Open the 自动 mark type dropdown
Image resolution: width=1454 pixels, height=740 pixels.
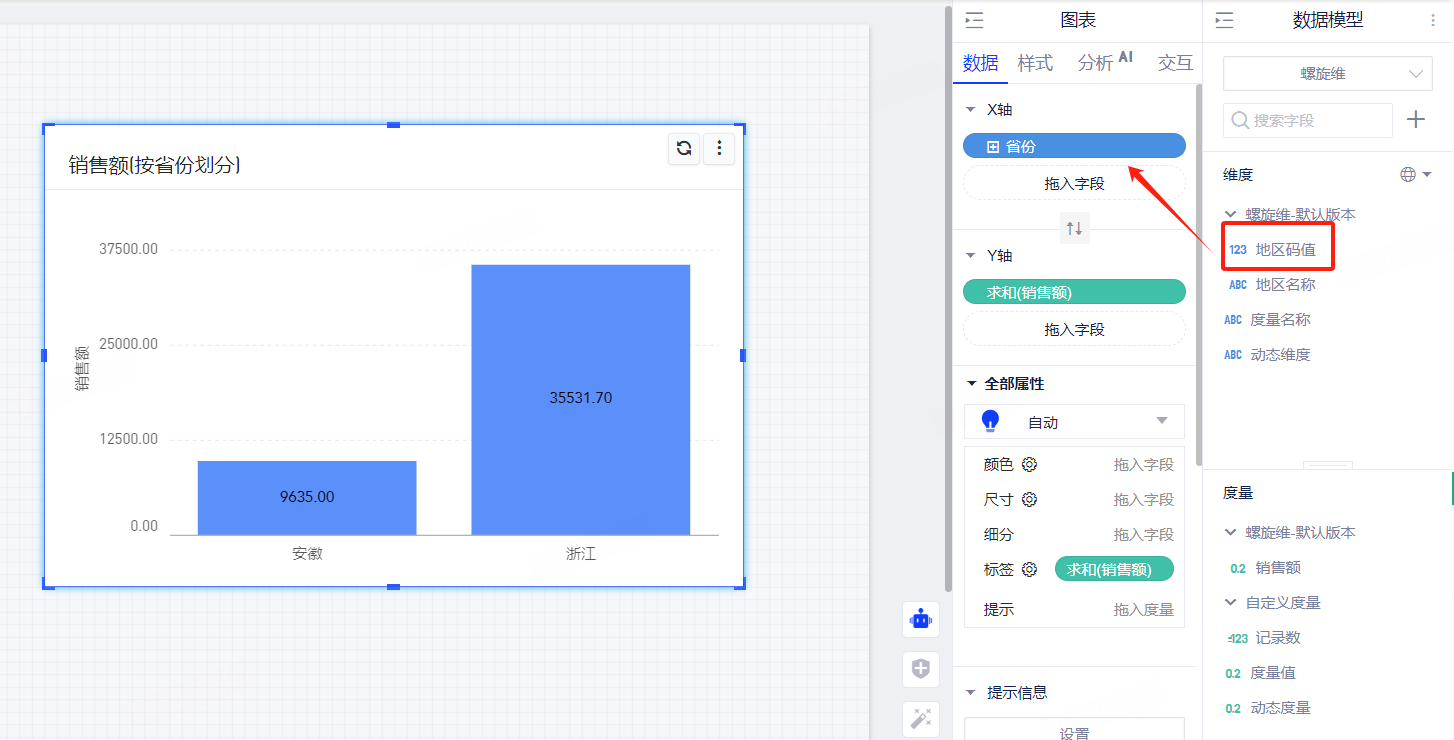coord(1074,422)
